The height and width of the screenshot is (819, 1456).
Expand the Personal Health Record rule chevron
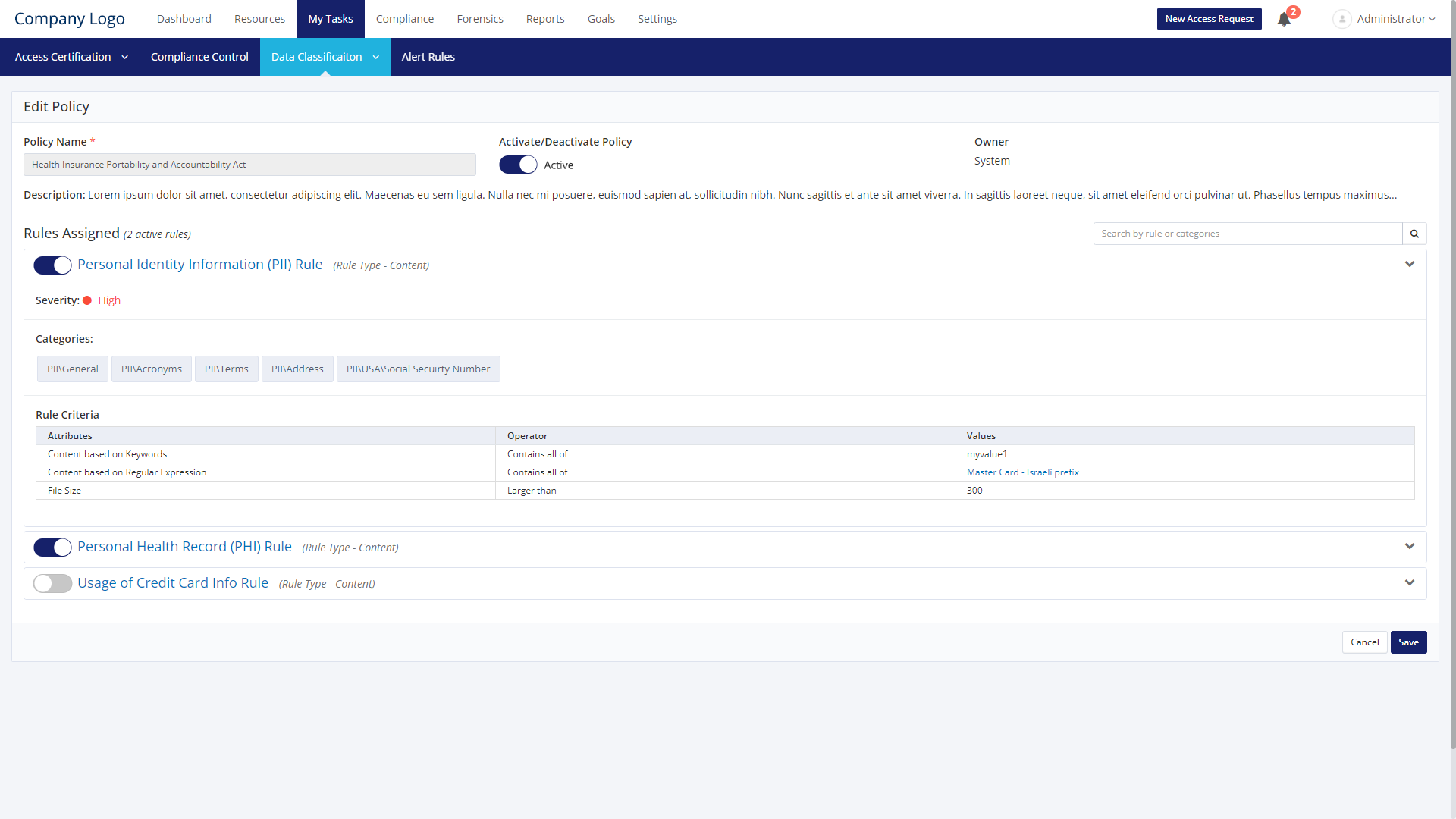pos(1410,547)
